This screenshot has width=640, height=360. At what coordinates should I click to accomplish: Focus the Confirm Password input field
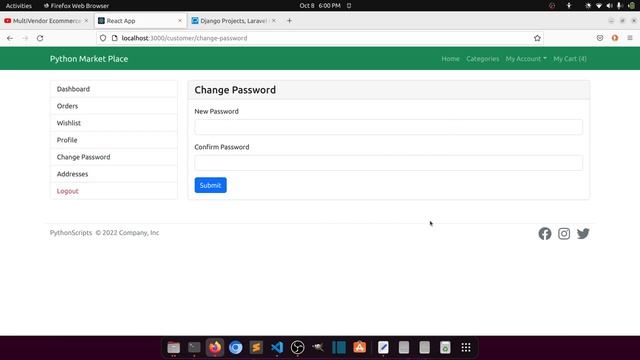(389, 163)
